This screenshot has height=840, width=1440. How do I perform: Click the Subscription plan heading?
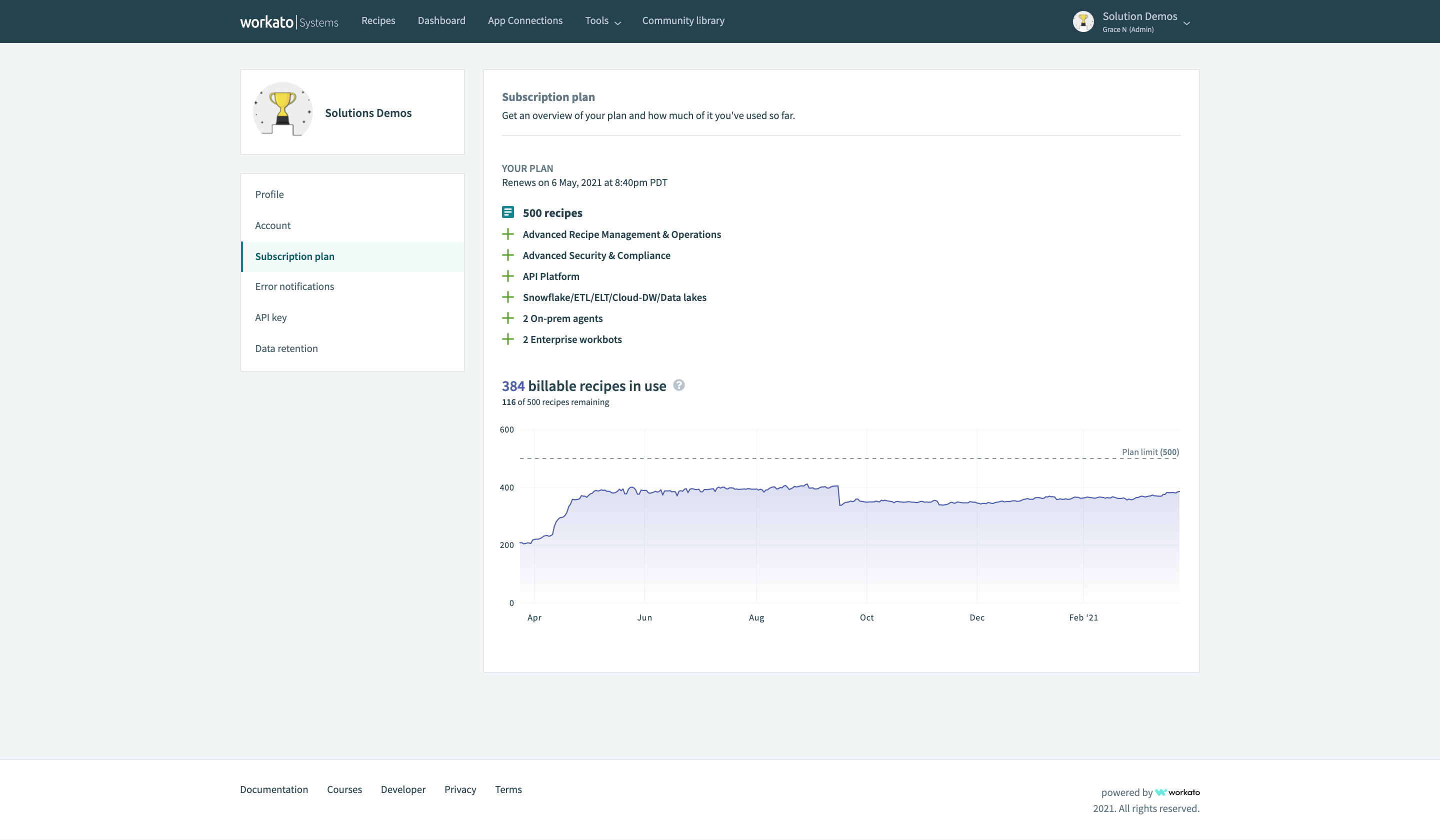pyautogui.click(x=548, y=97)
